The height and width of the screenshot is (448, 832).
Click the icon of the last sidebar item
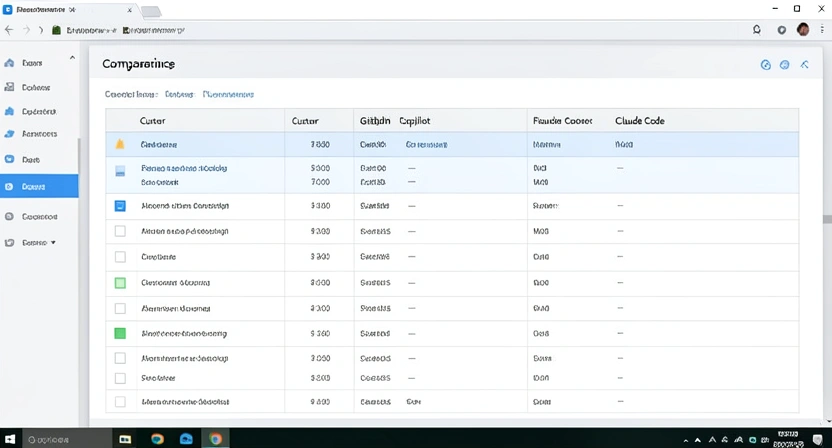[x=9, y=243]
